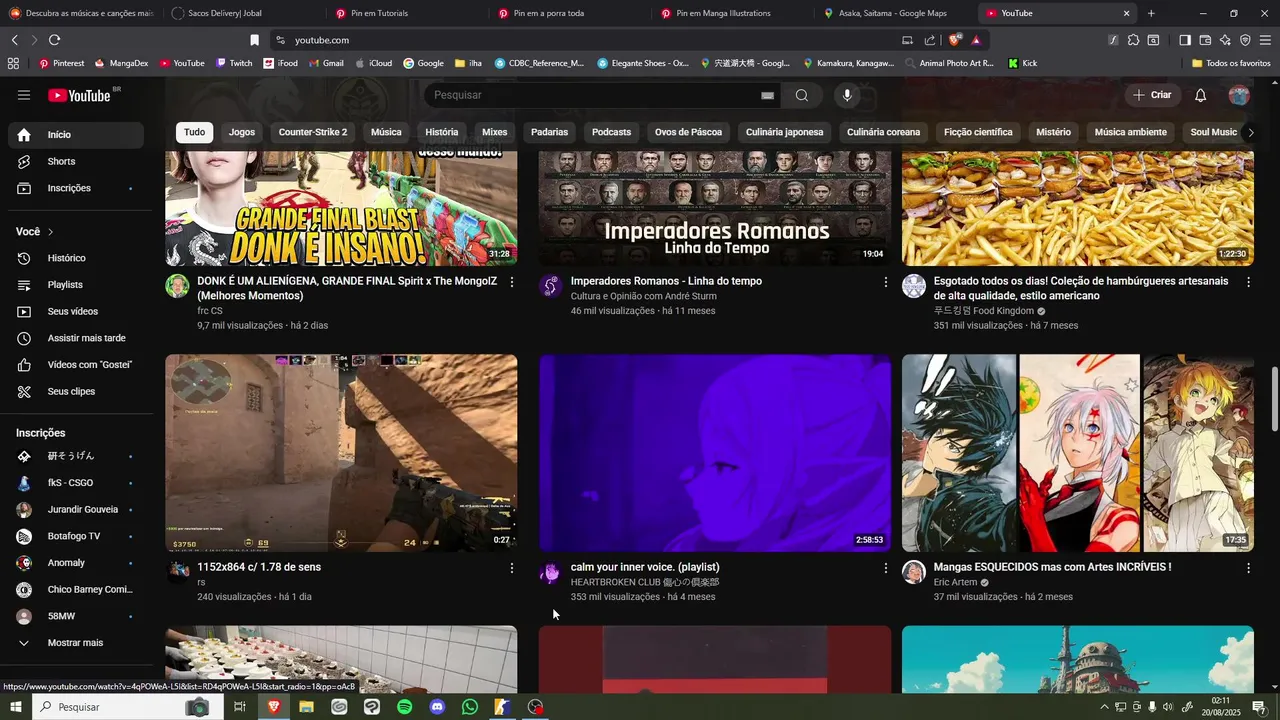Show more filter chips with the right arrow
This screenshot has width=1280, height=720.
pyautogui.click(x=1250, y=132)
